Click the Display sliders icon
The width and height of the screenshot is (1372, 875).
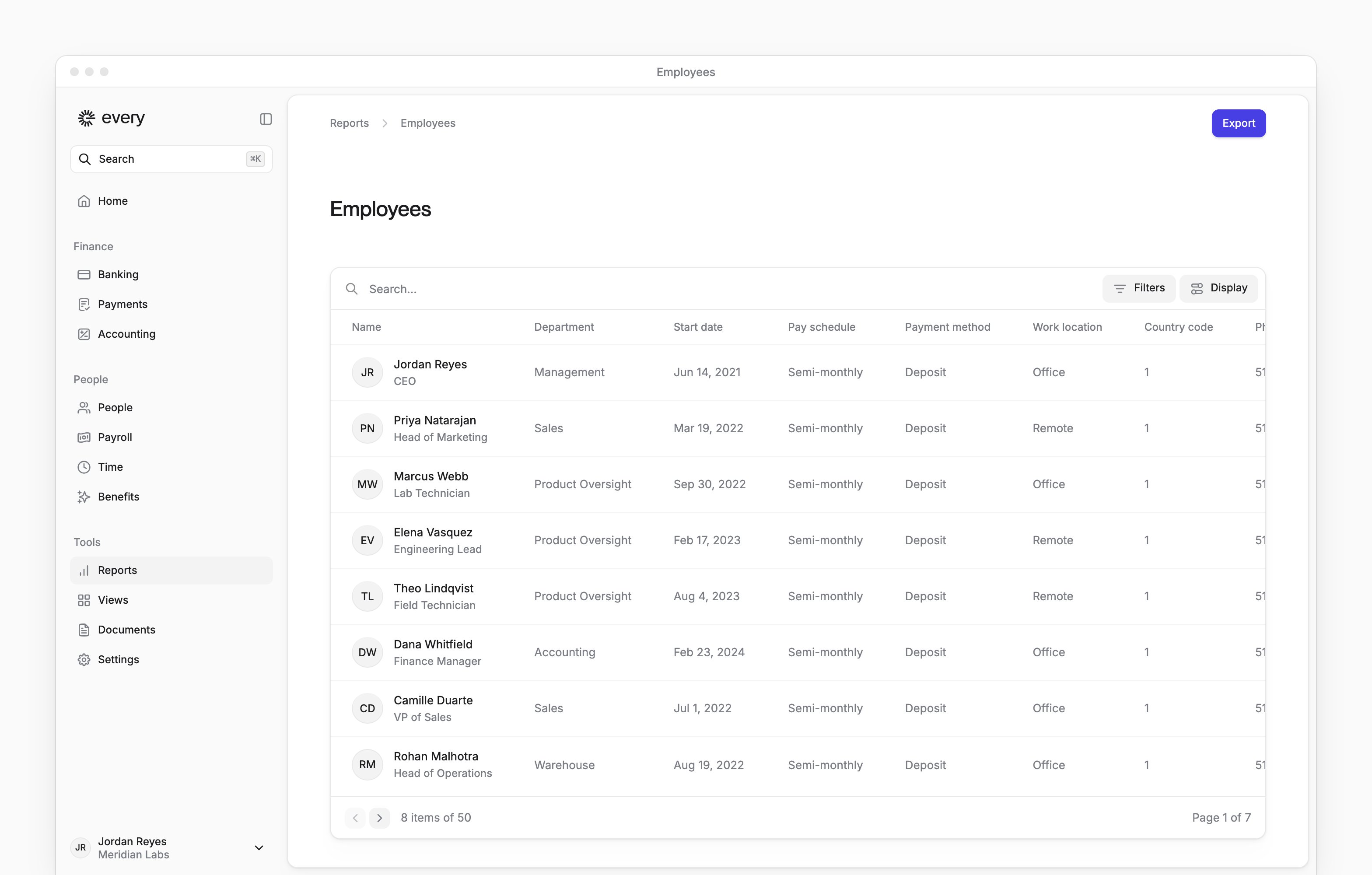[1197, 288]
